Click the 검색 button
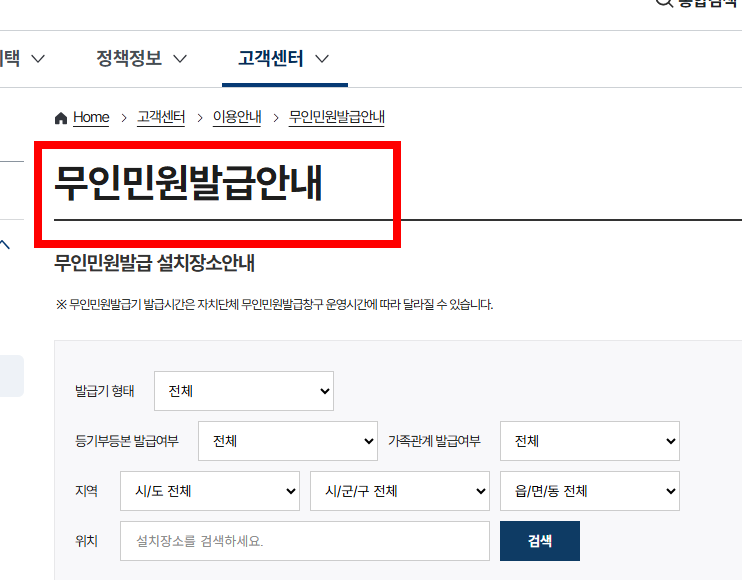The height and width of the screenshot is (580, 742). click(540, 541)
